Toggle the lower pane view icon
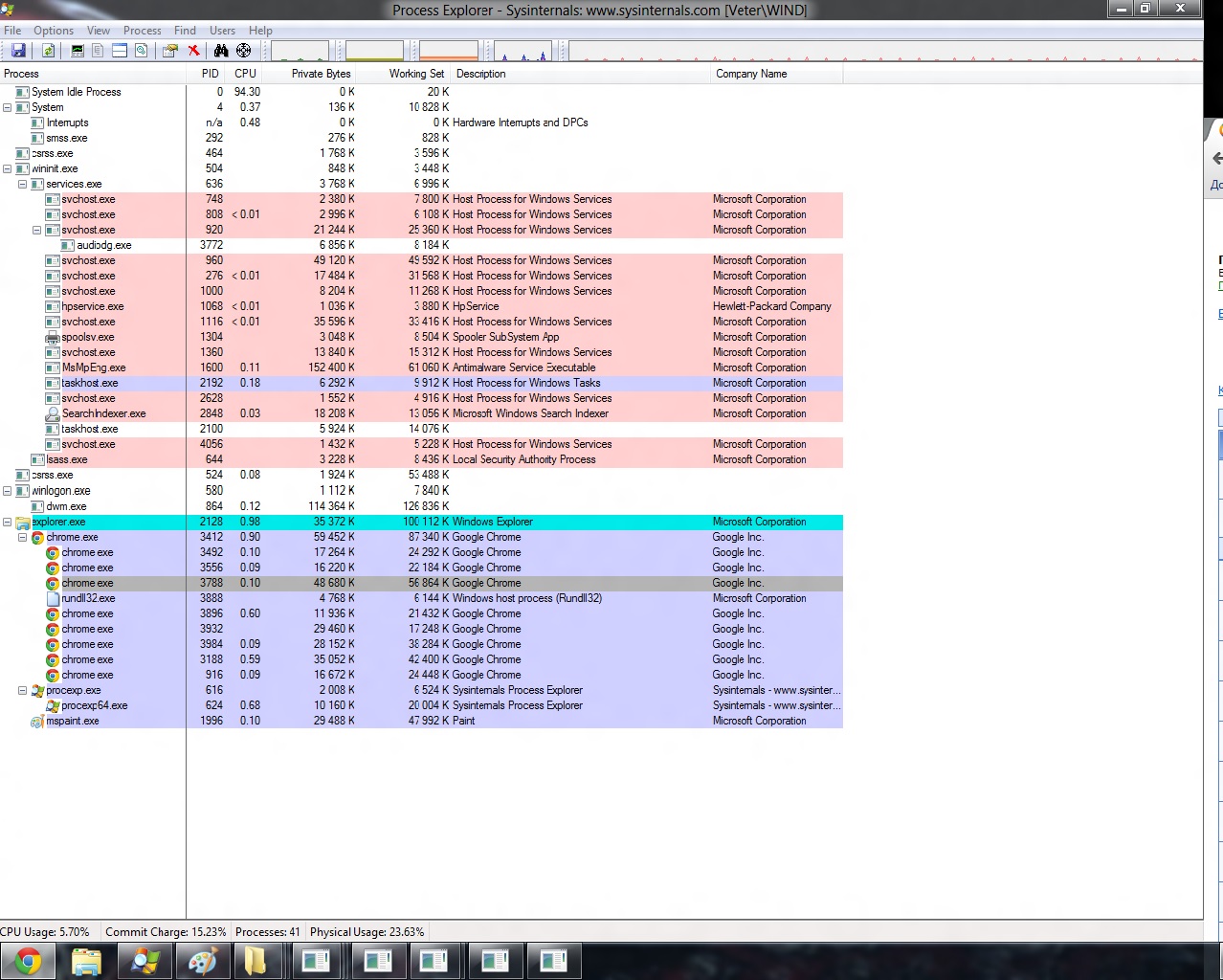The width and height of the screenshot is (1223, 980). click(x=120, y=51)
